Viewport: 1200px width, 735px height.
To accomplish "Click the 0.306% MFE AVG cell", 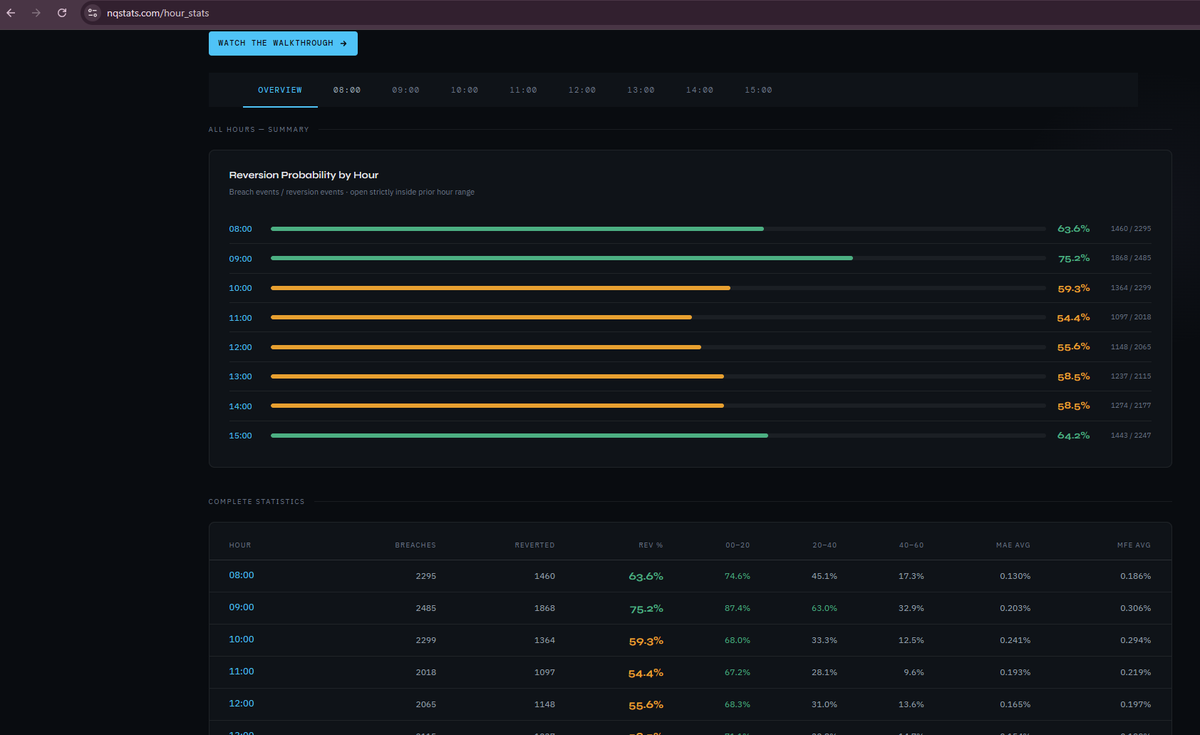I will tap(1135, 608).
